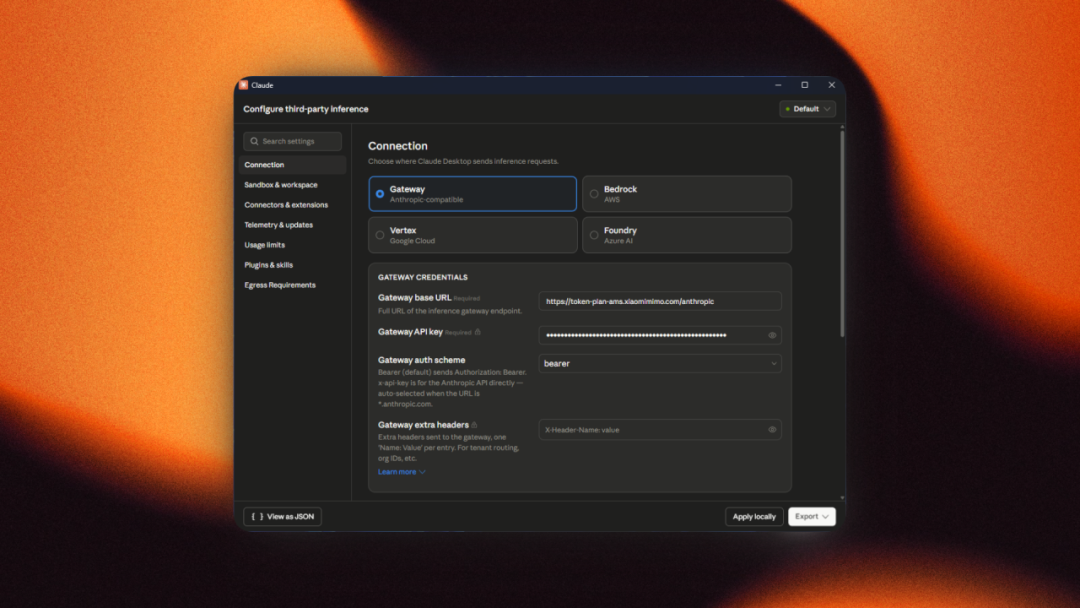Select the Gateway Anthropic-compatible option

[472, 193]
